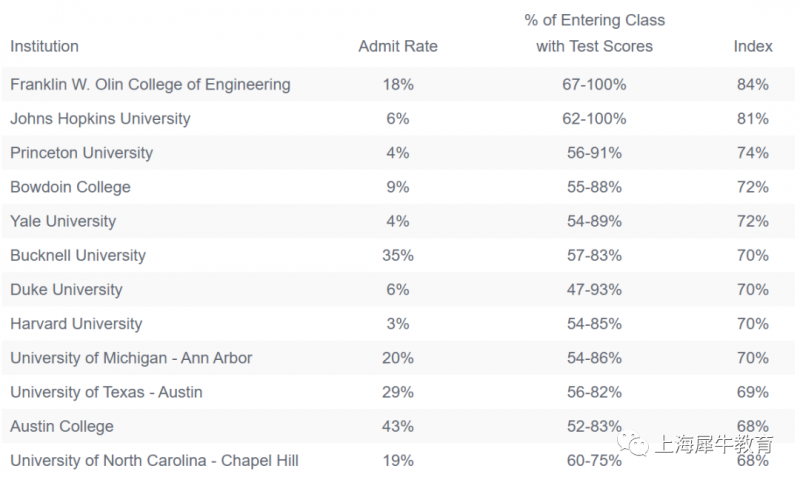Click the Index column header
The height and width of the screenshot is (480, 800).
click(x=753, y=46)
